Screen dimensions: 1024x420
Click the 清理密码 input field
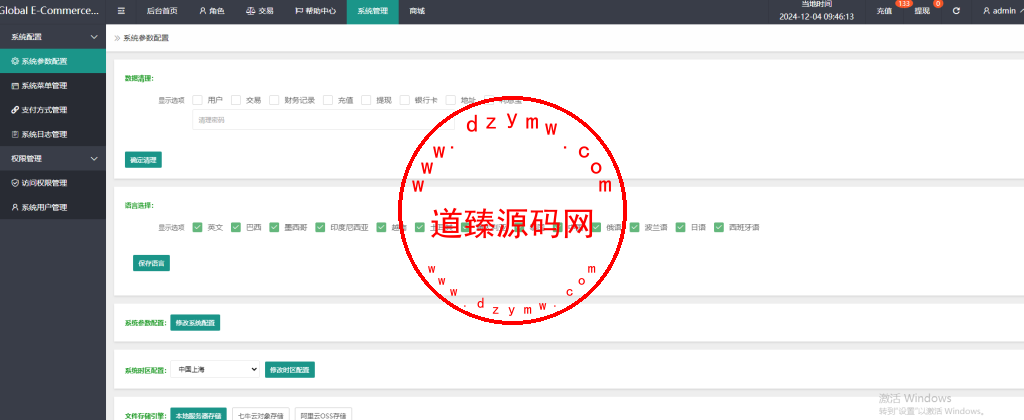(x=323, y=120)
